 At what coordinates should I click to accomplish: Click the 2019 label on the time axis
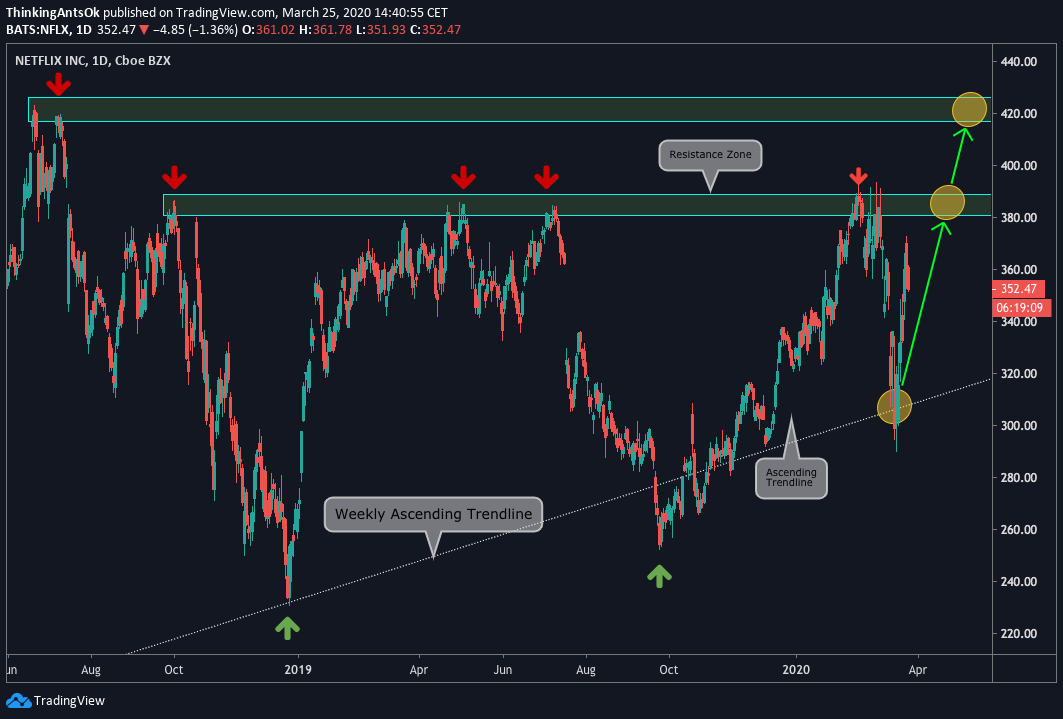(x=298, y=670)
